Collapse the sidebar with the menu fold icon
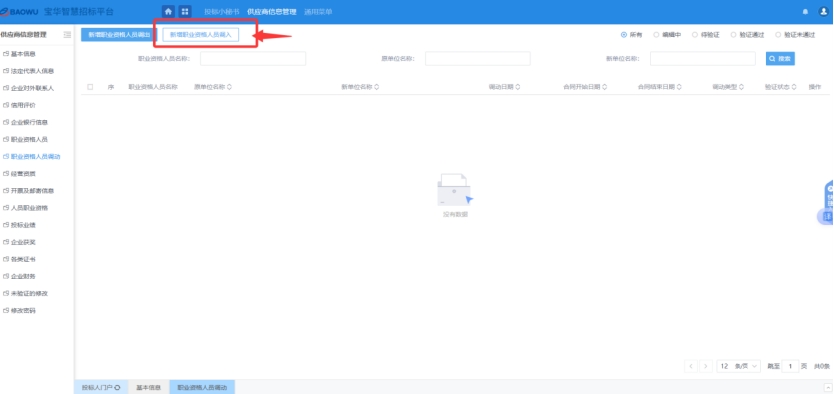The height and width of the screenshot is (394, 834). (67, 35)
